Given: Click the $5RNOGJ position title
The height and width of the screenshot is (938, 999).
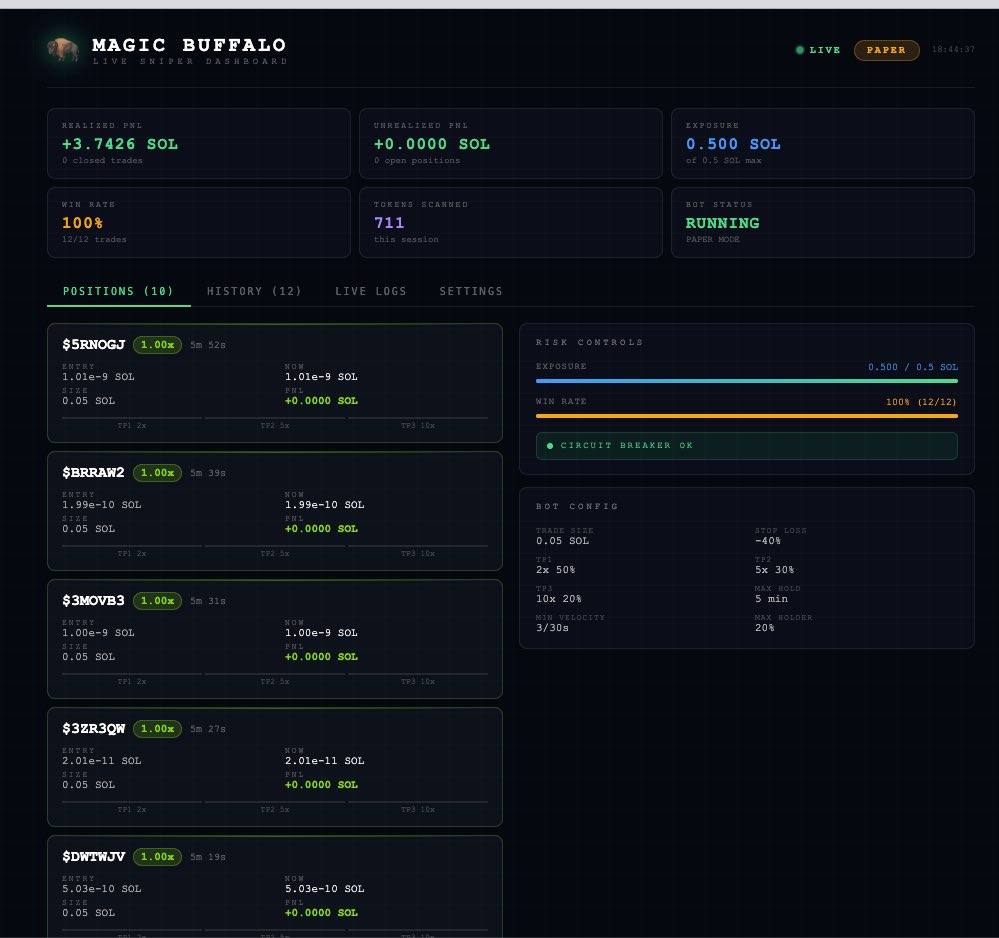Looking at the screenshot, I should (94, 345).
